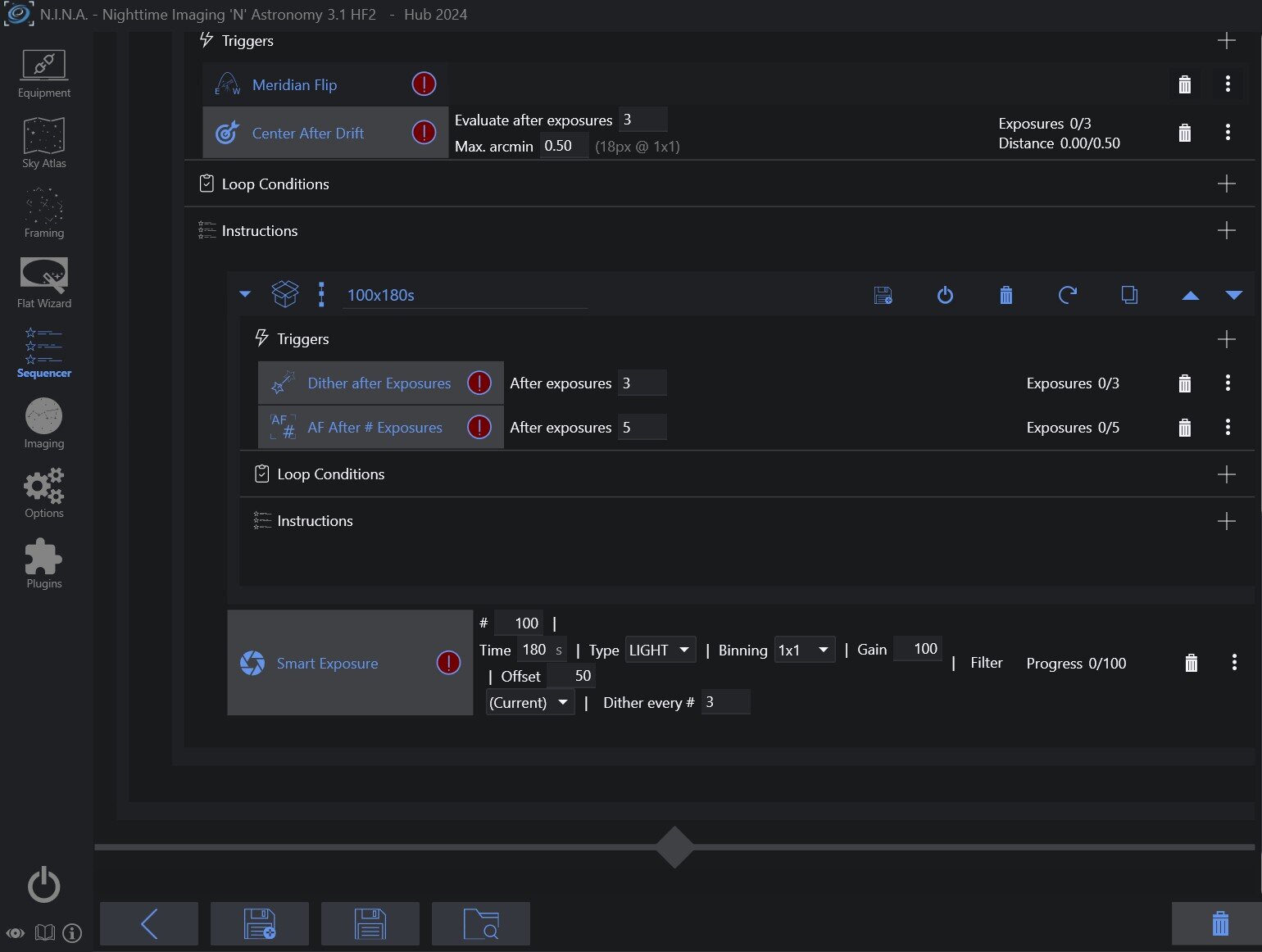Go to the Imaging tab
Viewport: 1262px width, 952px height.
(44, 424)
